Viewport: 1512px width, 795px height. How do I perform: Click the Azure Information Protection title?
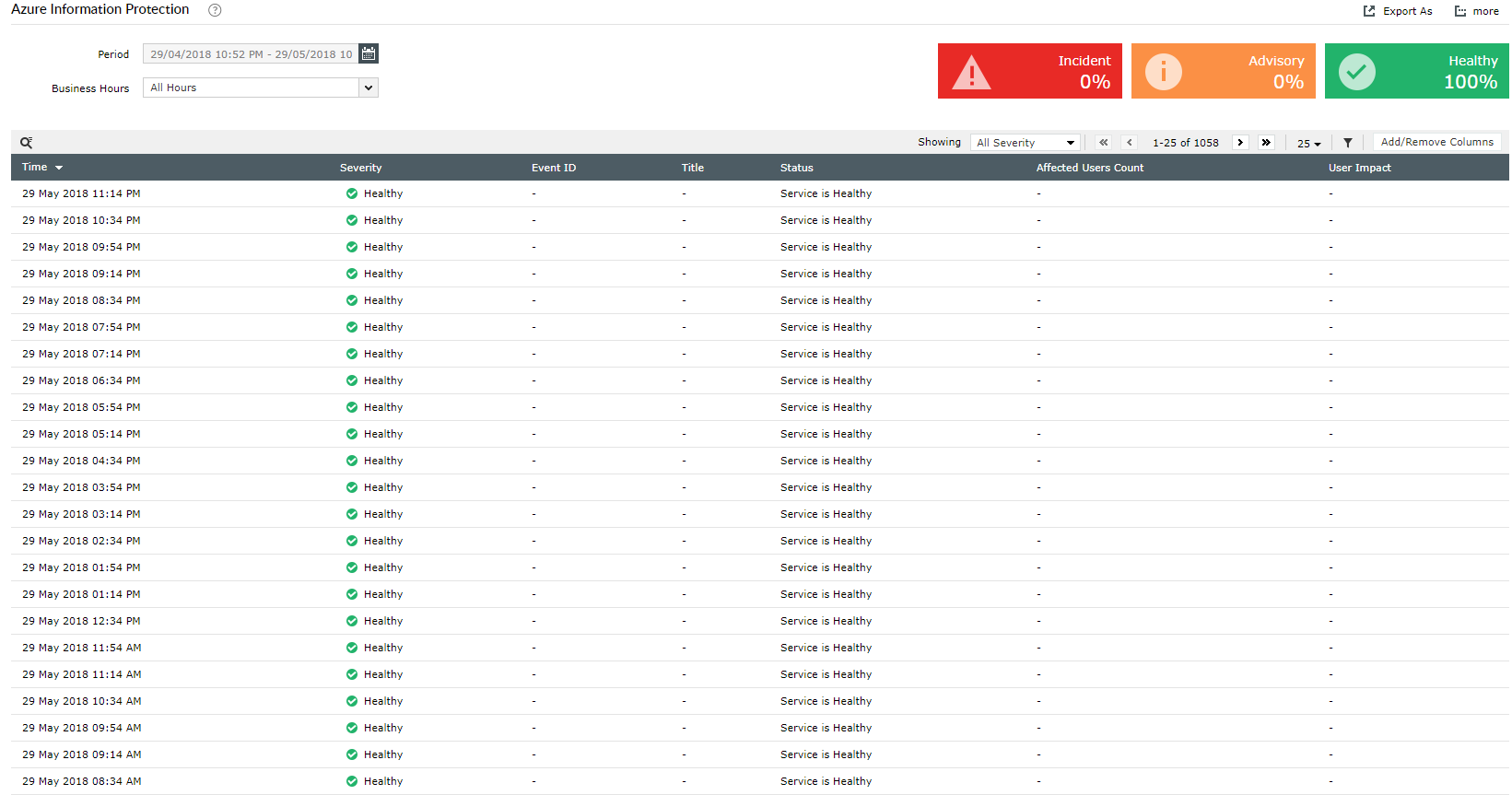click(x=100, y=9)
